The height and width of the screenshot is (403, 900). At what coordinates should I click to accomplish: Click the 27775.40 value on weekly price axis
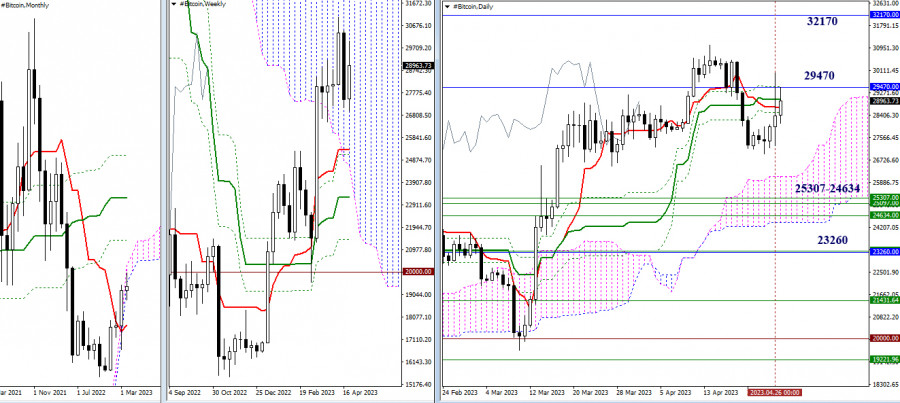pyautogui.click(x=418, y=92)
